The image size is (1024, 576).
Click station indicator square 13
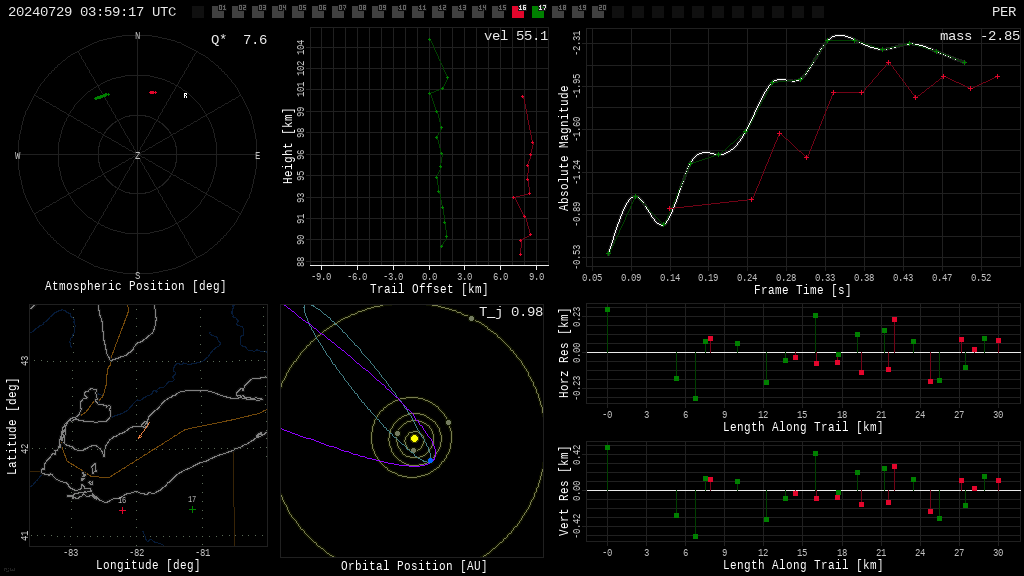[x=458, y=12]
